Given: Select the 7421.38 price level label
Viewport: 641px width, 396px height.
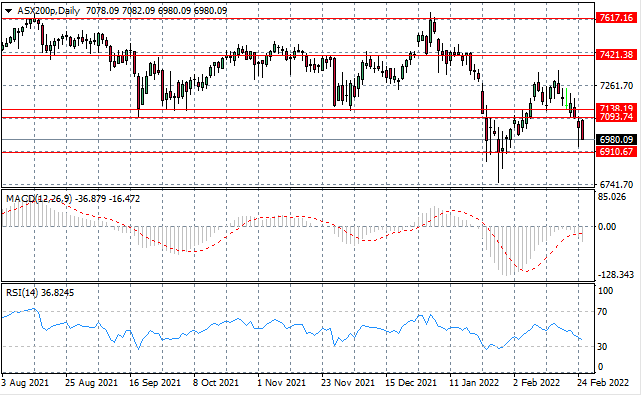Looking at the screenshot, I should (616, 54).
